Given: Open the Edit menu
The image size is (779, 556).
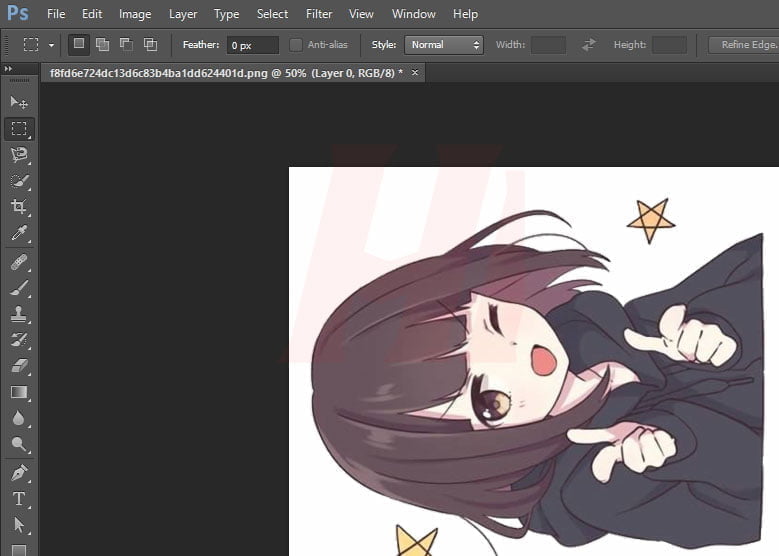Looking at the screenshot, I should coord(92,14).
